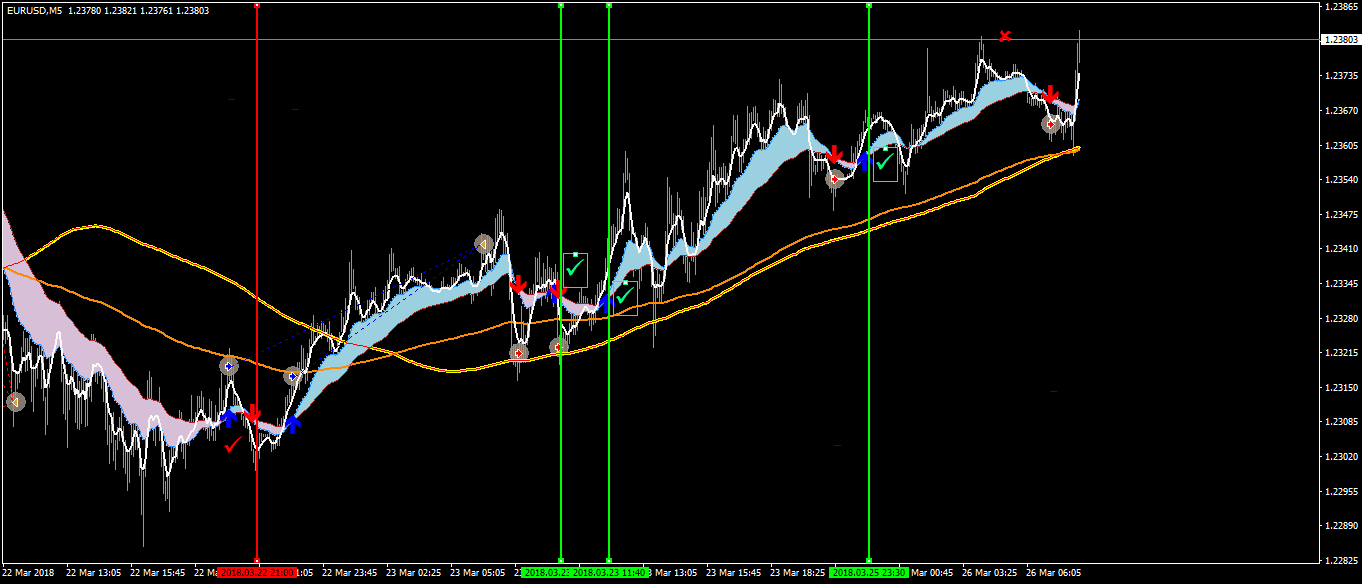Click the rightmost gray circle with red marker
Viewport: 1362px width, 584px height.
coord(1050,124)
